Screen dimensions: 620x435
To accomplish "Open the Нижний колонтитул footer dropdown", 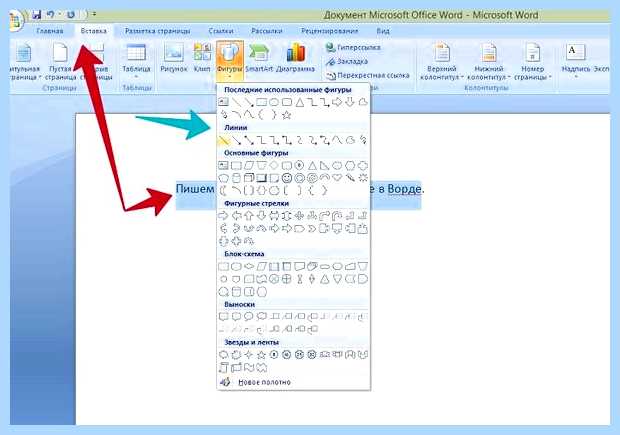I will coord(488,61).
